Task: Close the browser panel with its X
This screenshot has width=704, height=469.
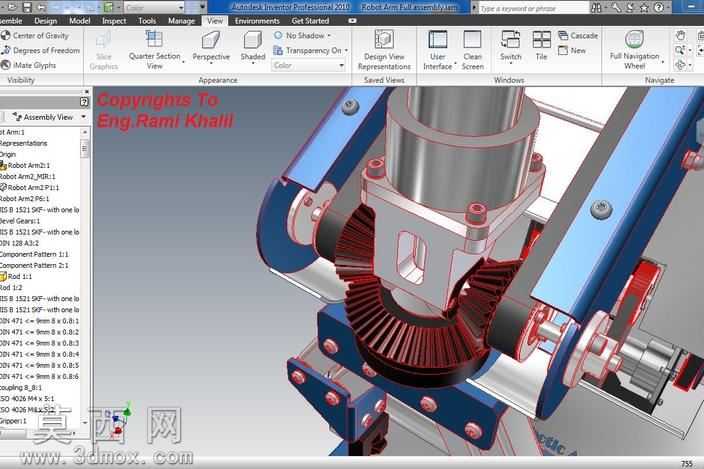Action: pos(87,92)
